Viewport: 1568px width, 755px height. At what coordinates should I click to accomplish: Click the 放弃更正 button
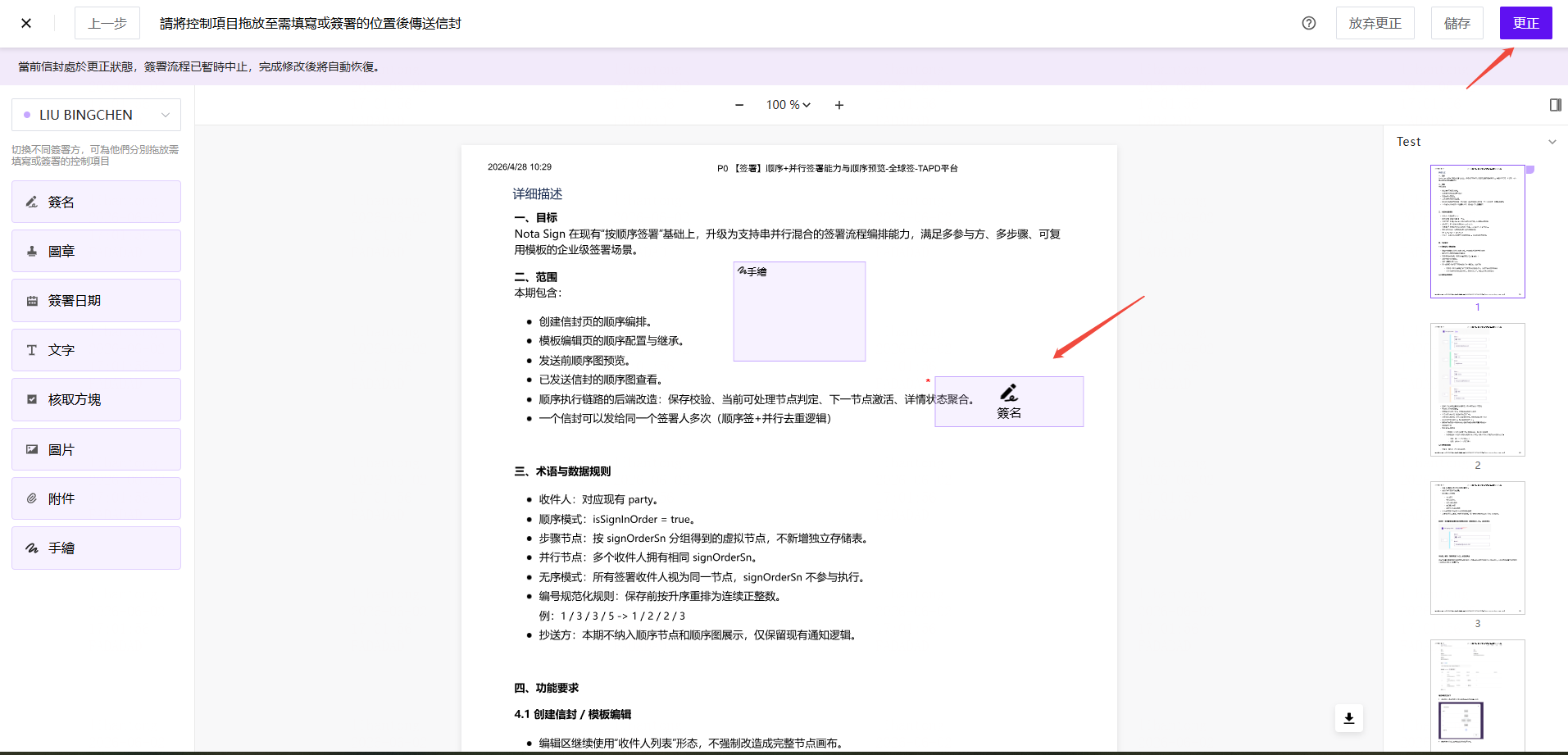coord(1375,23)
